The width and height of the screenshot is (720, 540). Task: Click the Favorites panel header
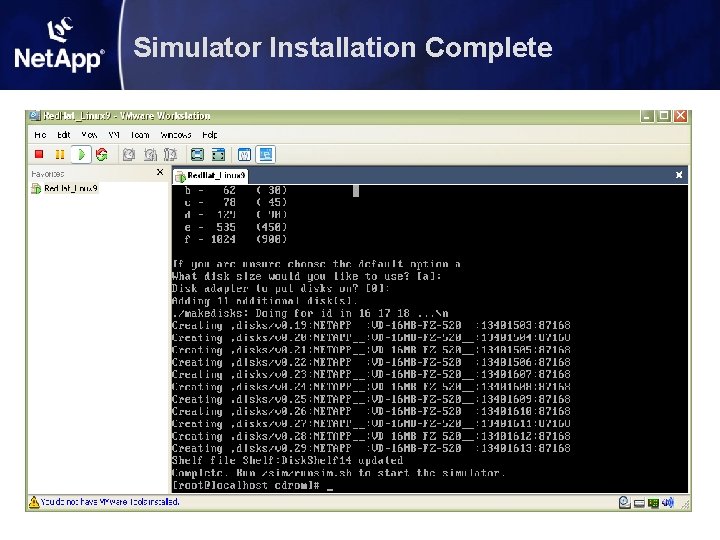(x=48, y=174)
